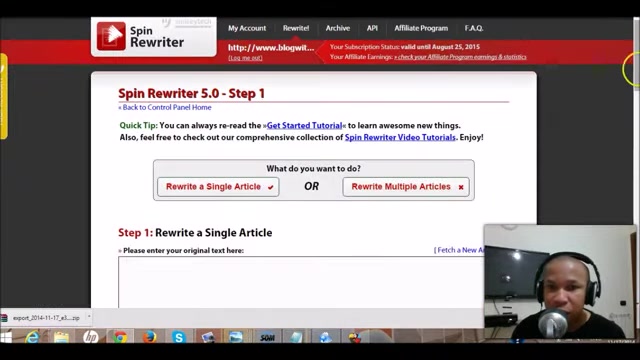The width and height of the screenshot is (640, 360).
Task: Open the Windows Start button
Action: point(6,337)
